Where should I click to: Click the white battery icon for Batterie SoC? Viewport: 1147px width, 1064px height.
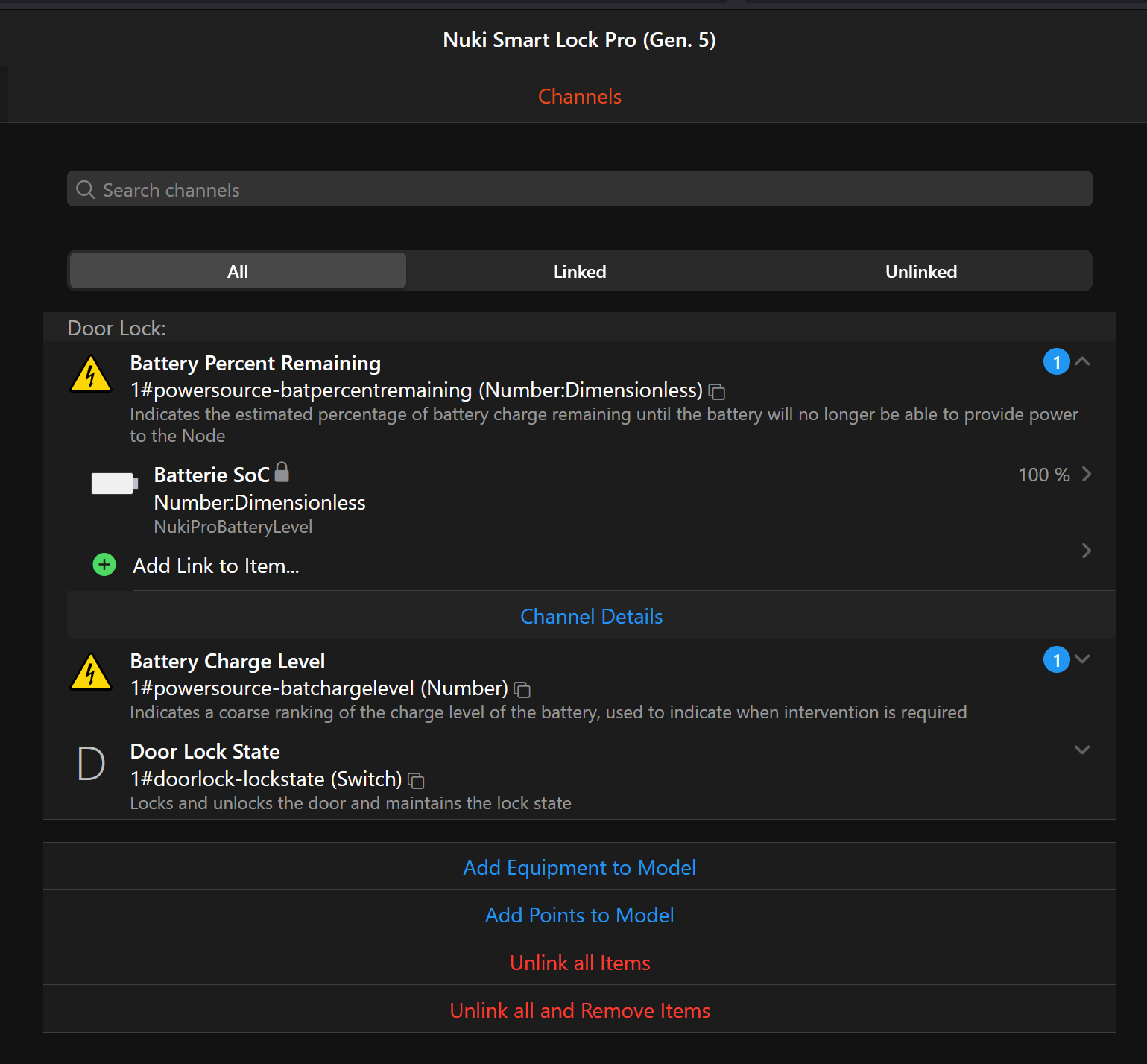(113, 484)
